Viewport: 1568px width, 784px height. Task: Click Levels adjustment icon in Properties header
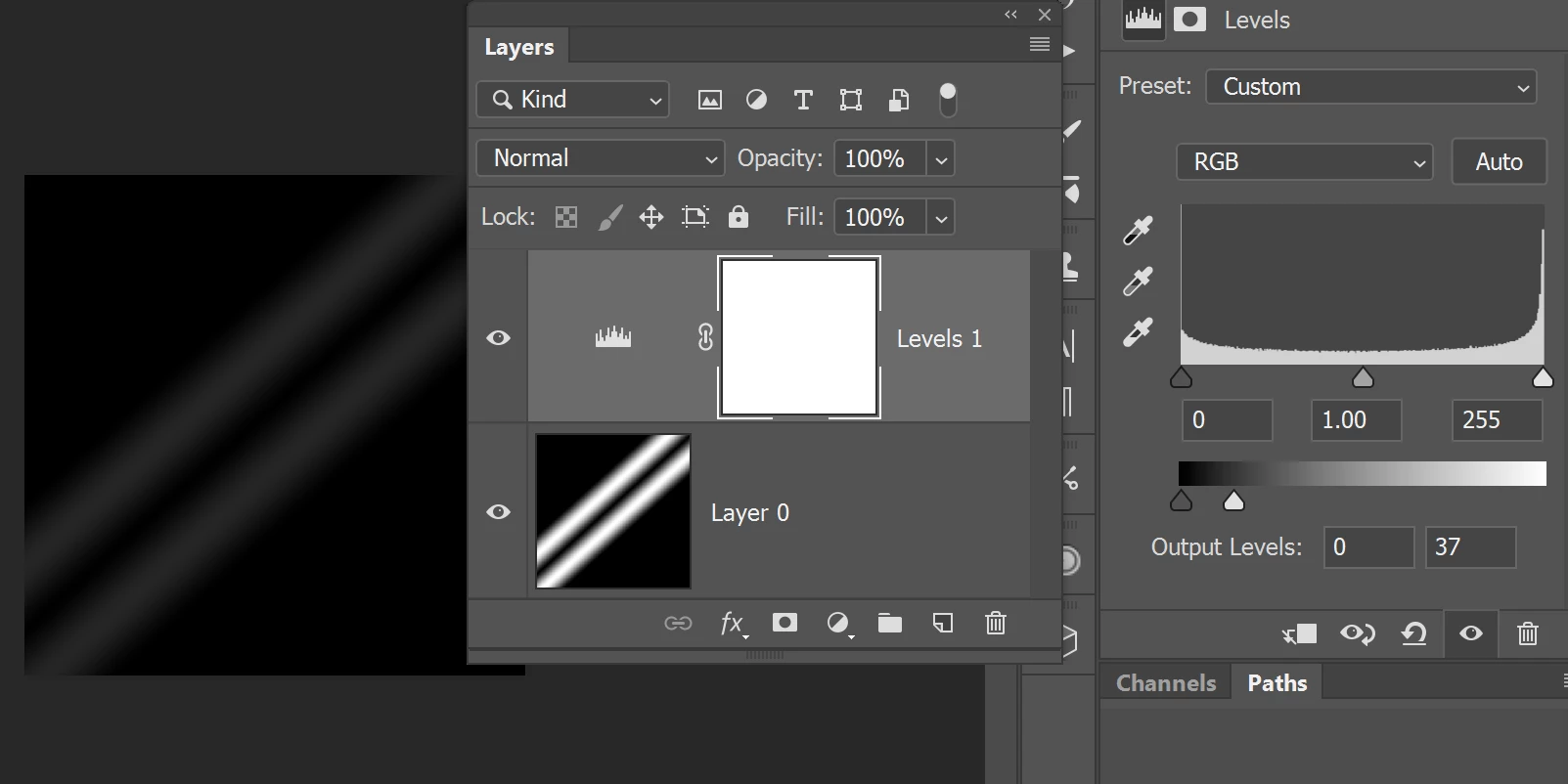1142,20
